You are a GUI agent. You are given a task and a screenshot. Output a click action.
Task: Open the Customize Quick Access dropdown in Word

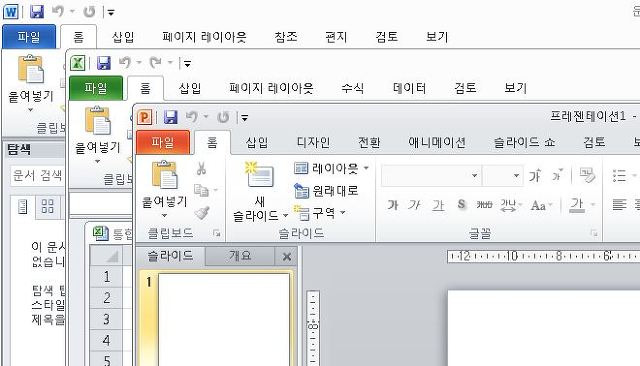coord(111,13)
